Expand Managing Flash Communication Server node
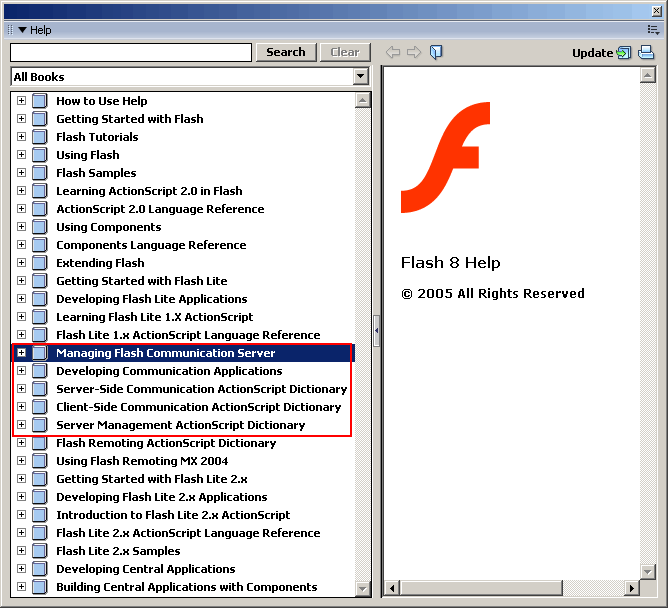 21,352
